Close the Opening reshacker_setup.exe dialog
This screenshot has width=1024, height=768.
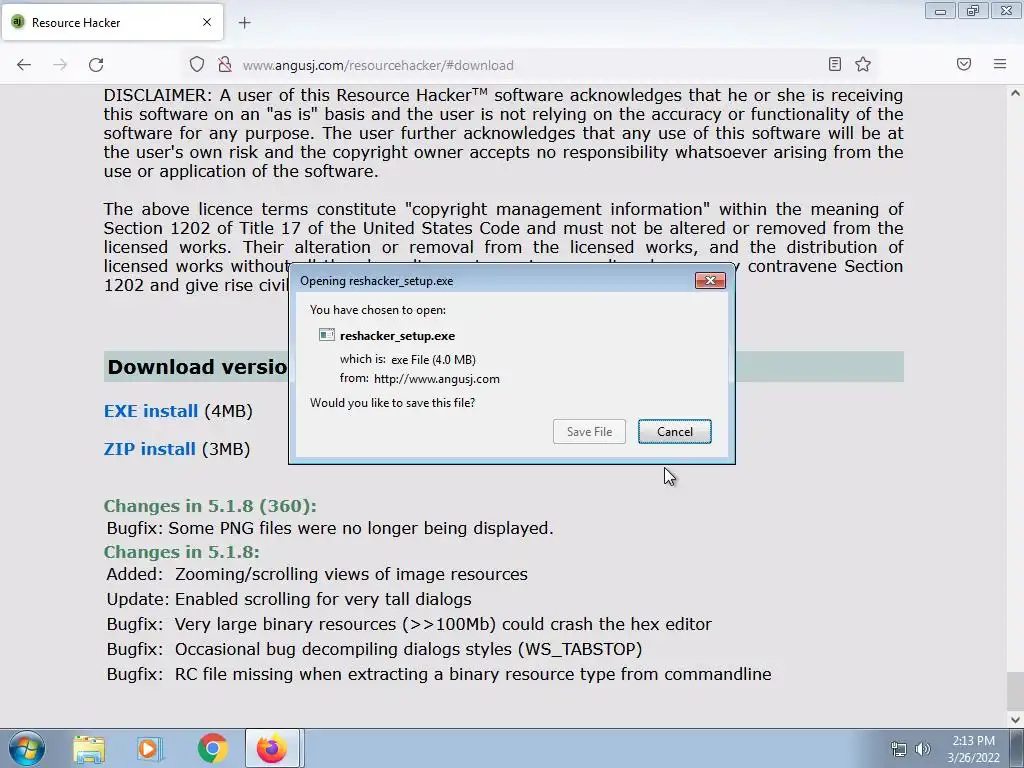click(710, 281)
